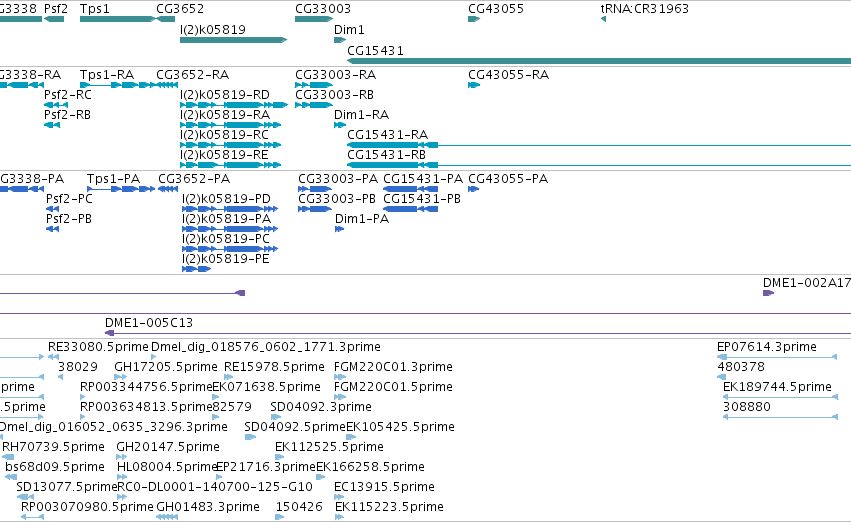Click the Tps1 gene bar
This screenshot has height=522, width=851.
[118, 19]
